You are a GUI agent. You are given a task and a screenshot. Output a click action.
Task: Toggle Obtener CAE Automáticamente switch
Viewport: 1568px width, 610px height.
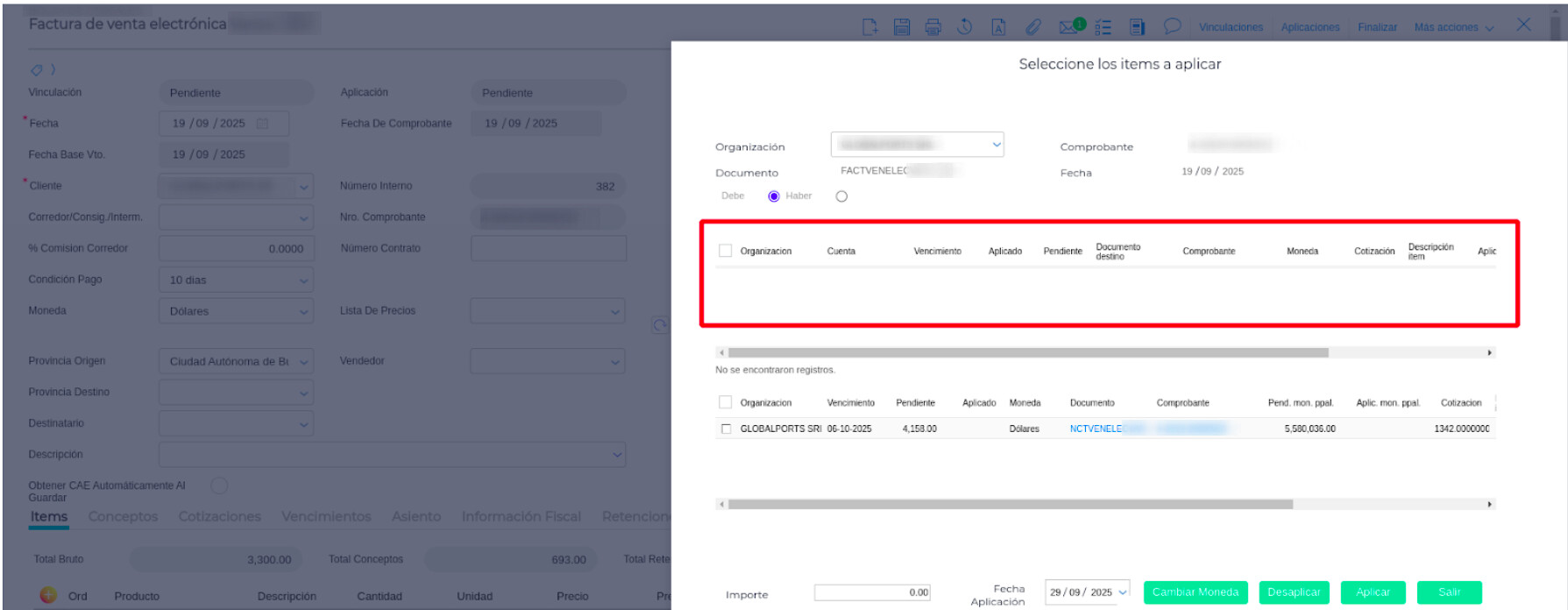pyautogui.click(x=219, y=486)
